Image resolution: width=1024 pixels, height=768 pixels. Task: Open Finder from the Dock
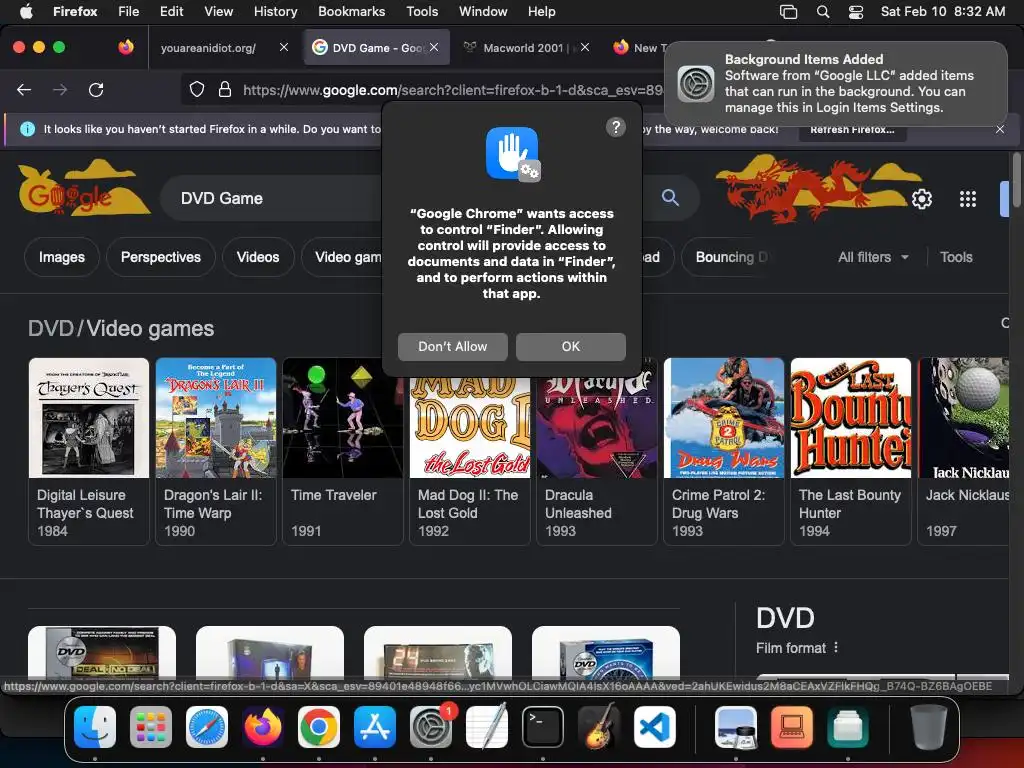(95, 727)
